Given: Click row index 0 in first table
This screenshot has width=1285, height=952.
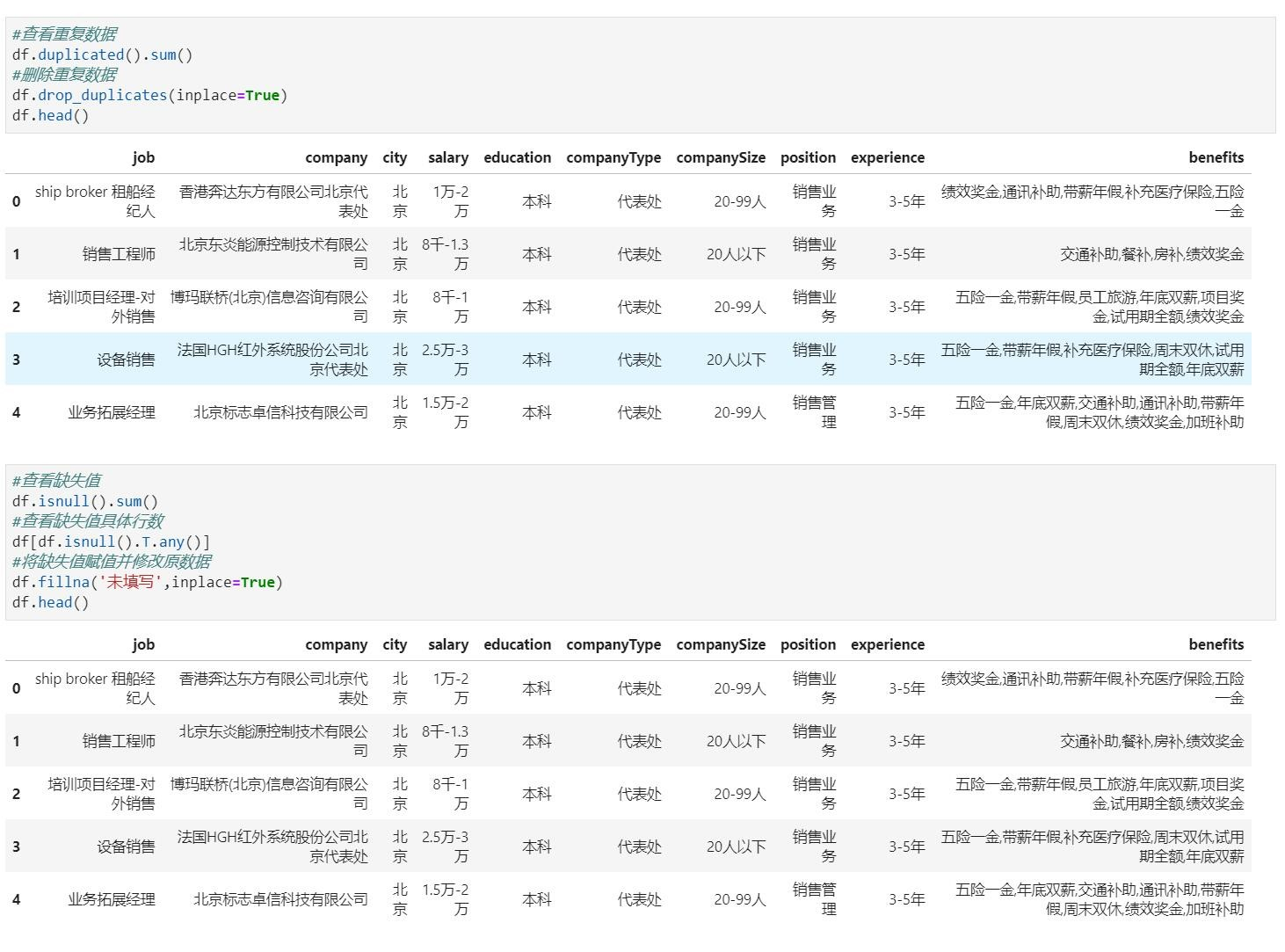Looking at the screenshot, I should tap(16, 200).
